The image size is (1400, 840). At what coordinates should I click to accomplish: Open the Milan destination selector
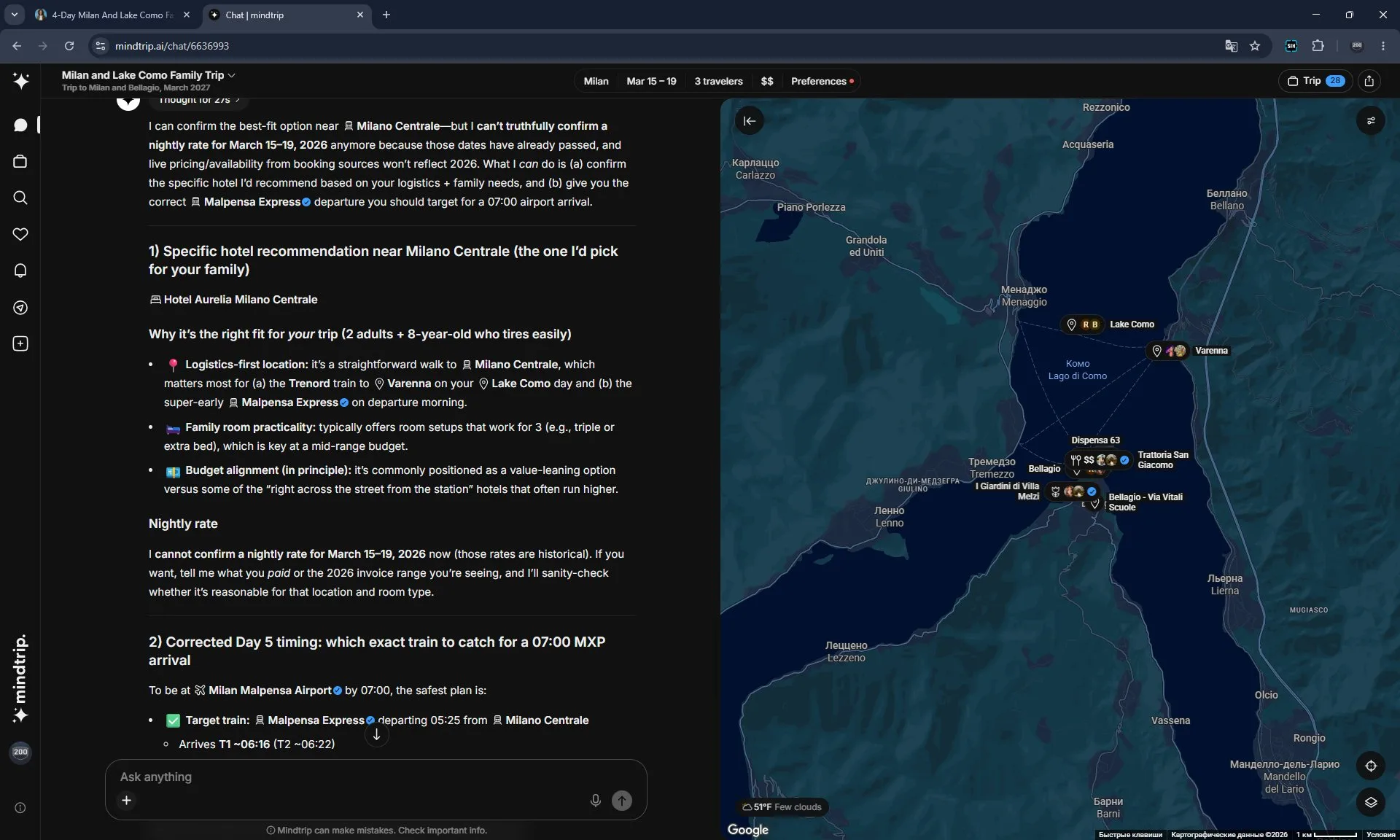point(596,81)
